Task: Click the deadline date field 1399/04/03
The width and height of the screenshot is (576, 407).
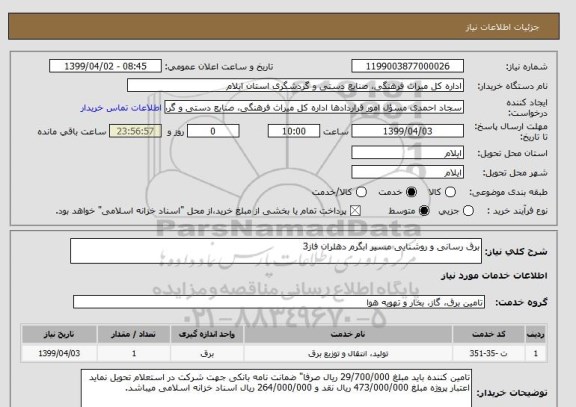Action: point(407,131)
